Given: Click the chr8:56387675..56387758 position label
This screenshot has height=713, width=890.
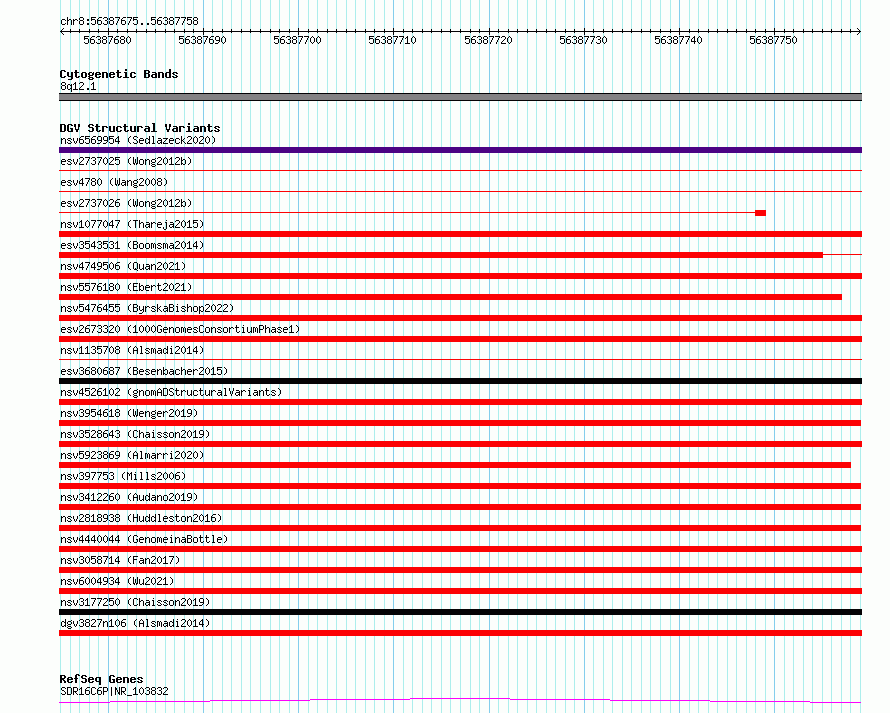Looking at the screenshot, I should 129,22.
